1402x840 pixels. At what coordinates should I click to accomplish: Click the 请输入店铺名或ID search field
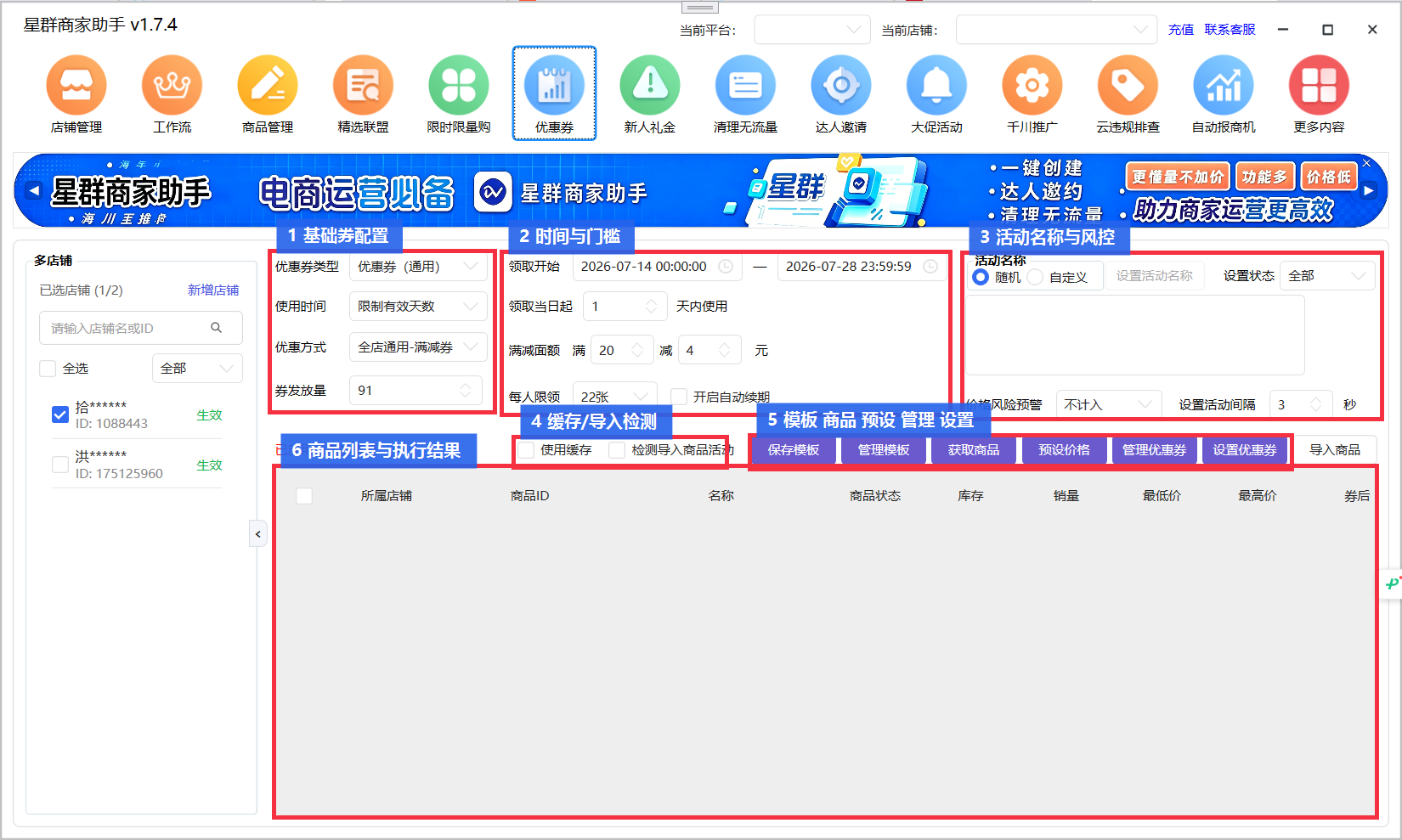pyautogui.click(x=141, y=328)
